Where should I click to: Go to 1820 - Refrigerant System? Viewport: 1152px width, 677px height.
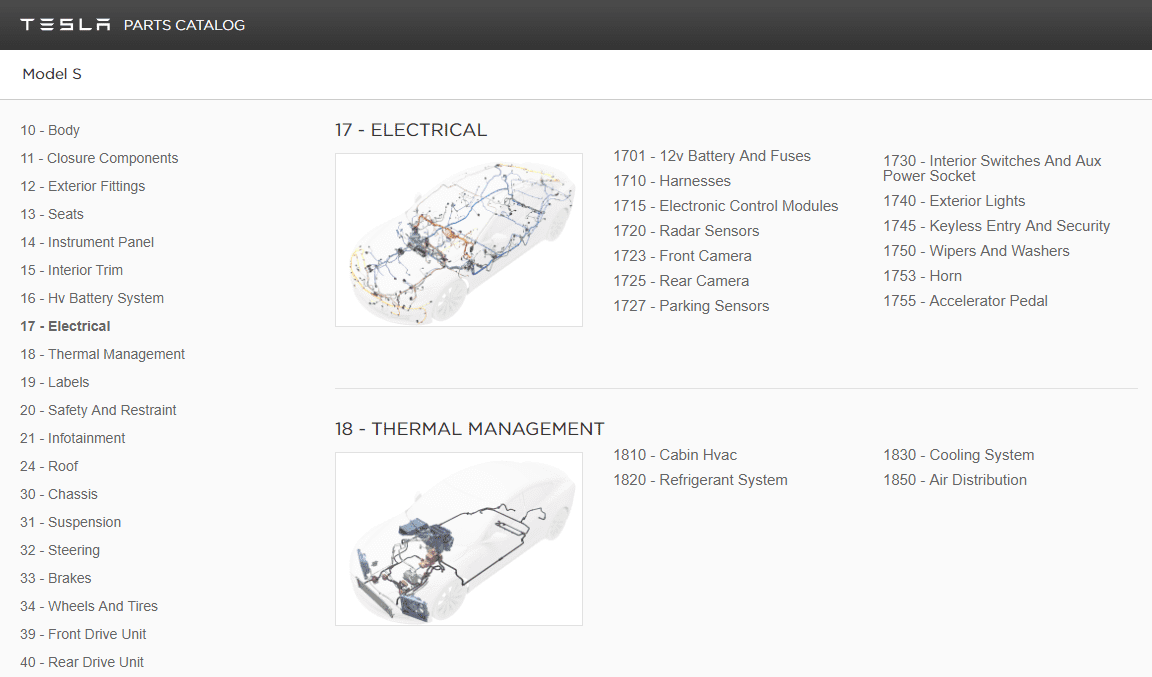700,480
